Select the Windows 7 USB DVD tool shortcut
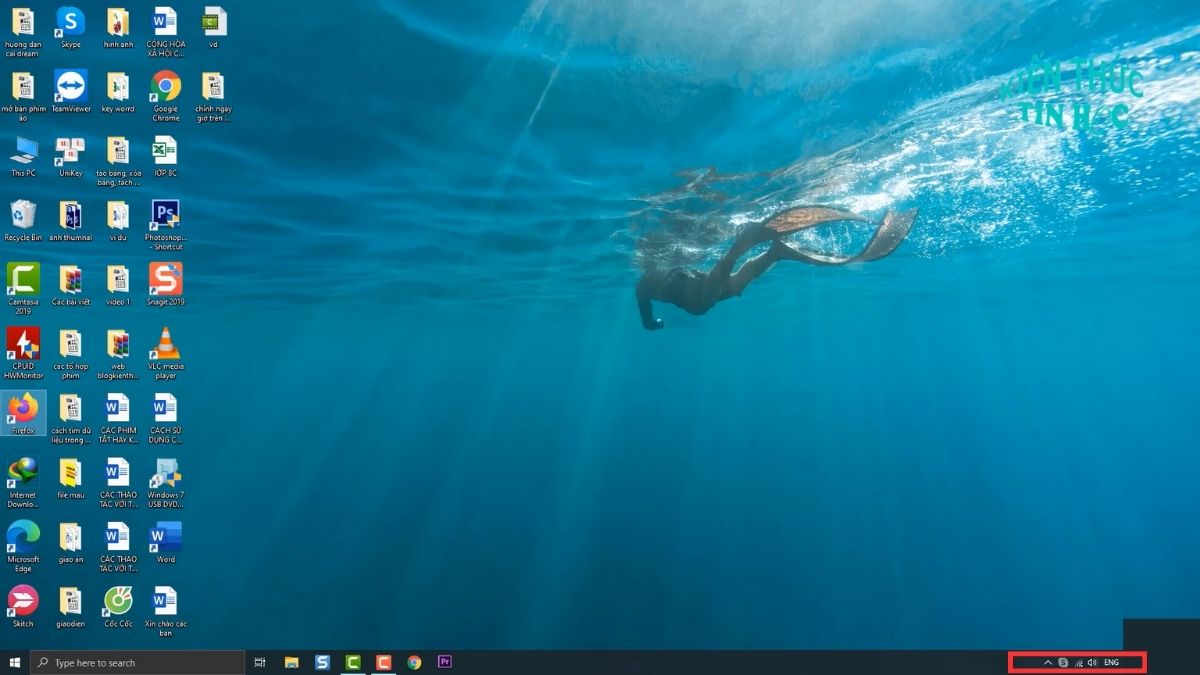The image size is (1200, 675). (x=166, y=482)
